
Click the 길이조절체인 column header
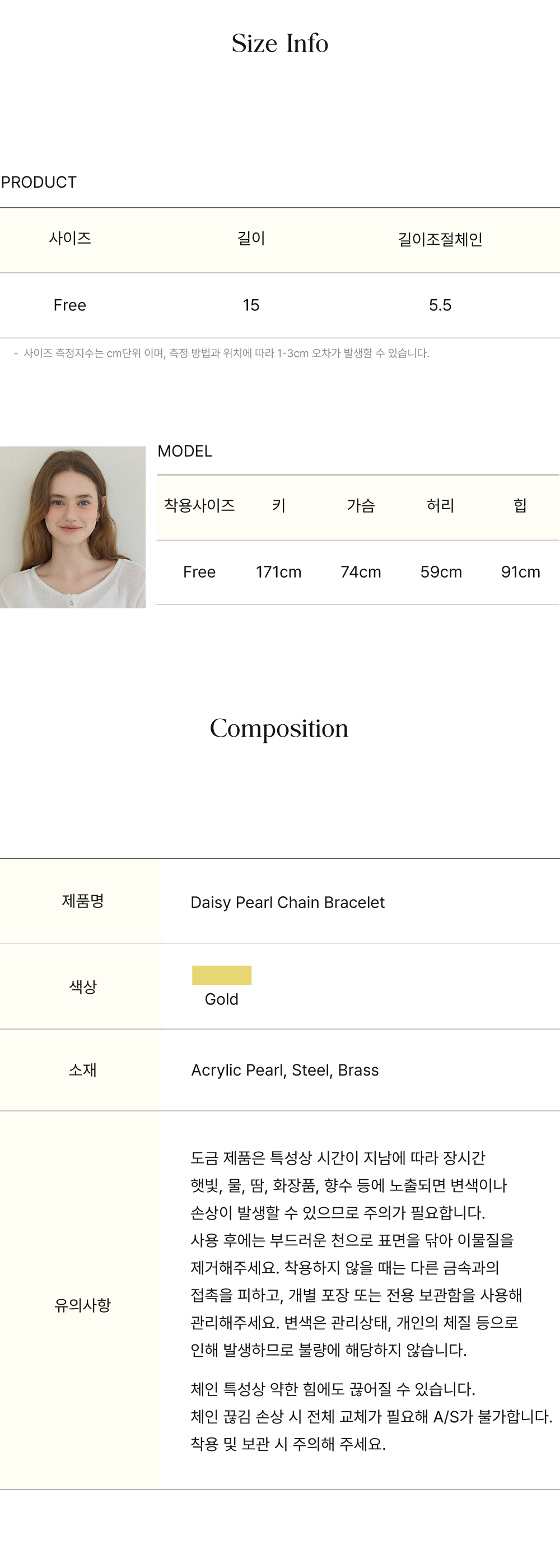point(440,239)
